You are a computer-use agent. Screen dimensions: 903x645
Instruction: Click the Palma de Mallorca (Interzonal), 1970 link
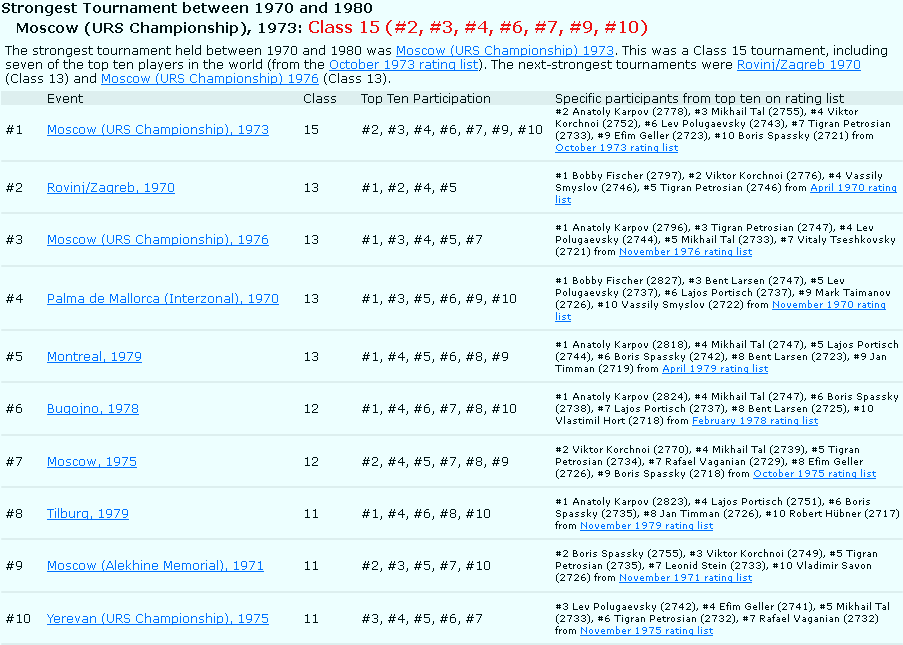[x=162, y=298]
